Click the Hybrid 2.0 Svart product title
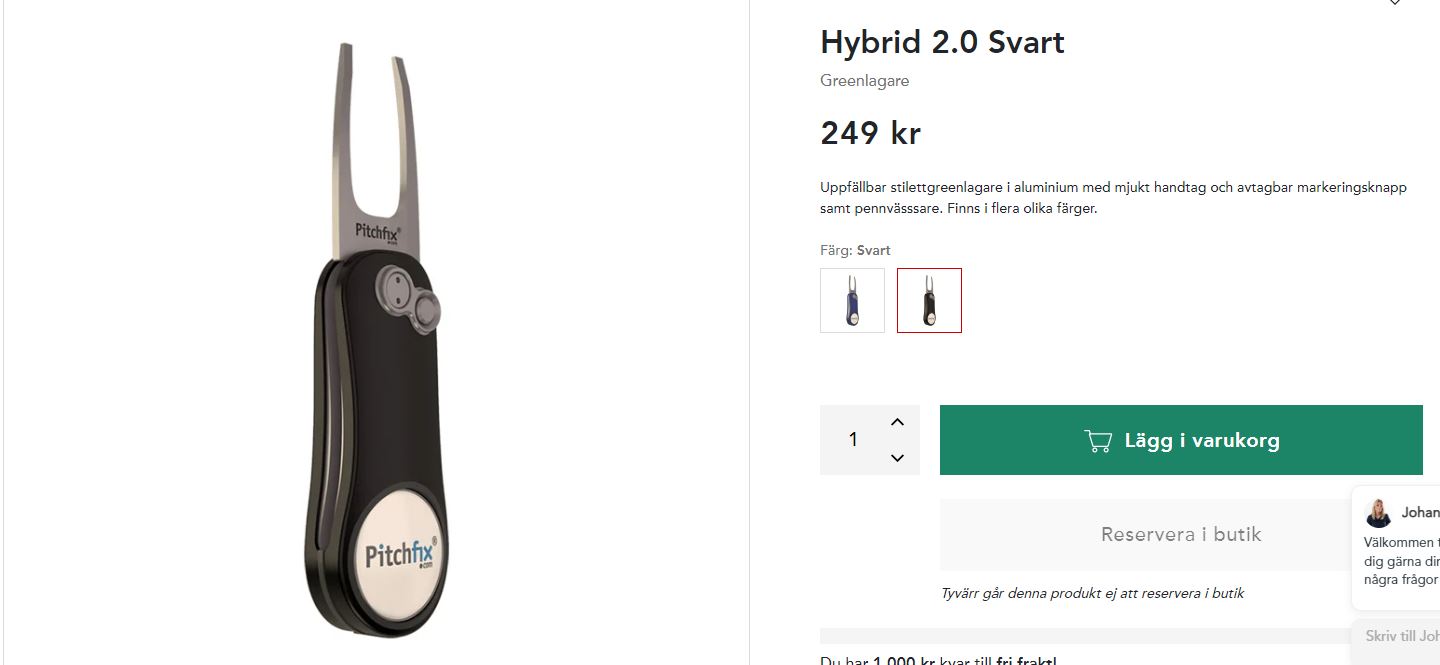1440x665 pixels. coord(942,42)
